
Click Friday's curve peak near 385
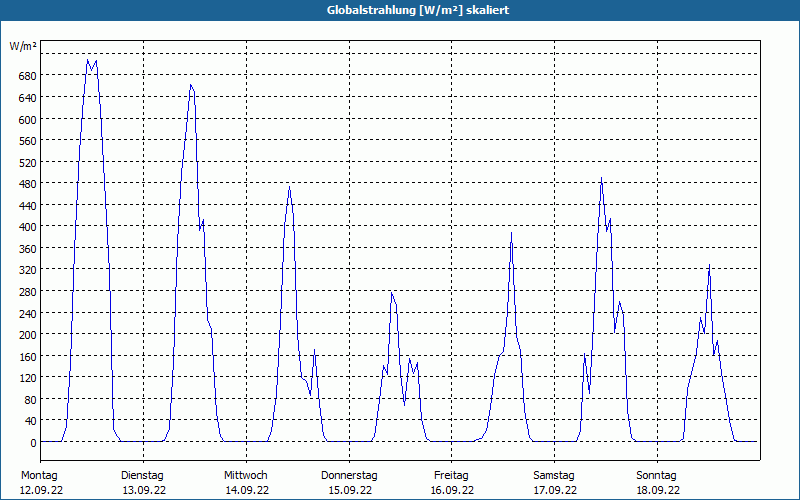click(x=511, y=233)
